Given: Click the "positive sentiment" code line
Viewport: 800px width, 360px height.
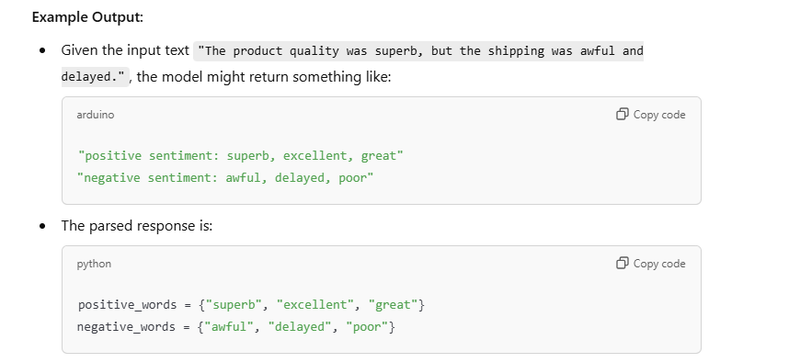Looking at the screenshot, I should pos(240,156).
